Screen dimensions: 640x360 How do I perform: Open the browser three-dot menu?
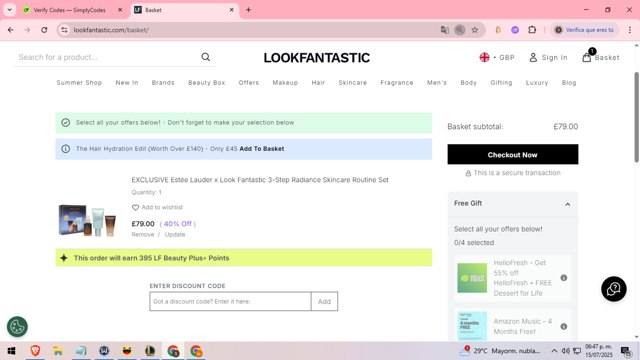pos(630,30)
